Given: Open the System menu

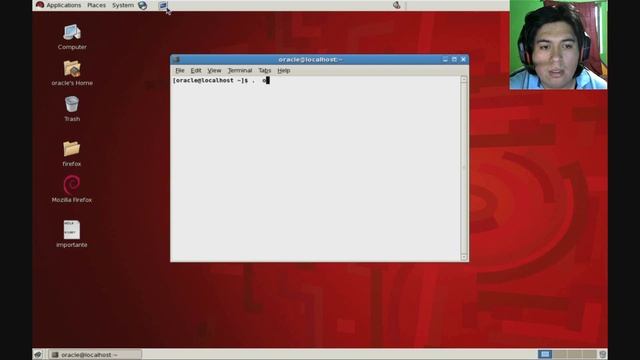Looking at the screenshot, I should click(123, 5).
